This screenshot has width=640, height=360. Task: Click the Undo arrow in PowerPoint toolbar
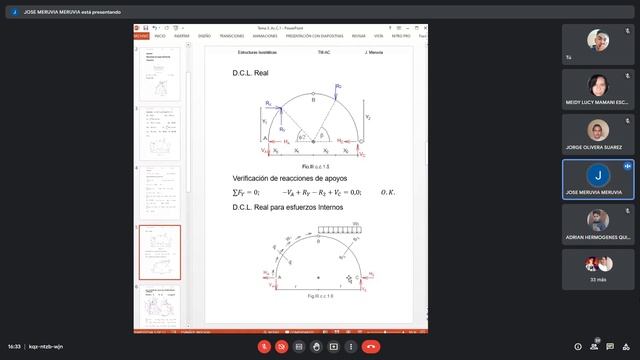155,28
